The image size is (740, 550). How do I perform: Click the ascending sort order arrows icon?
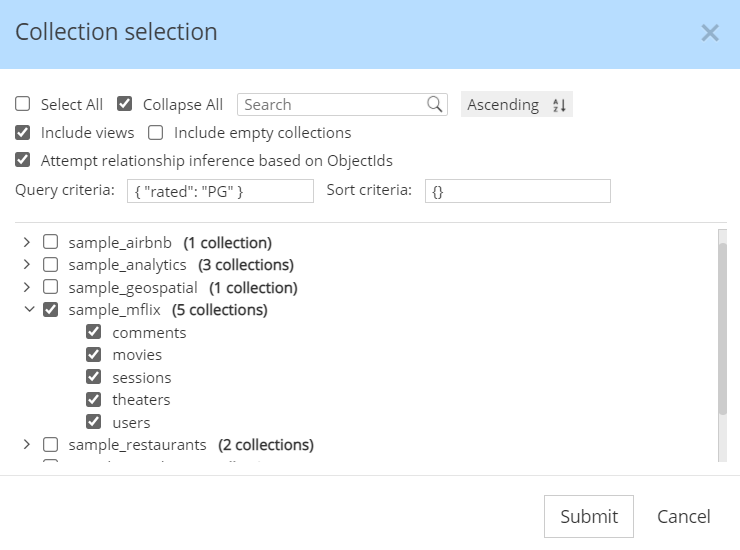coord(559,105)
